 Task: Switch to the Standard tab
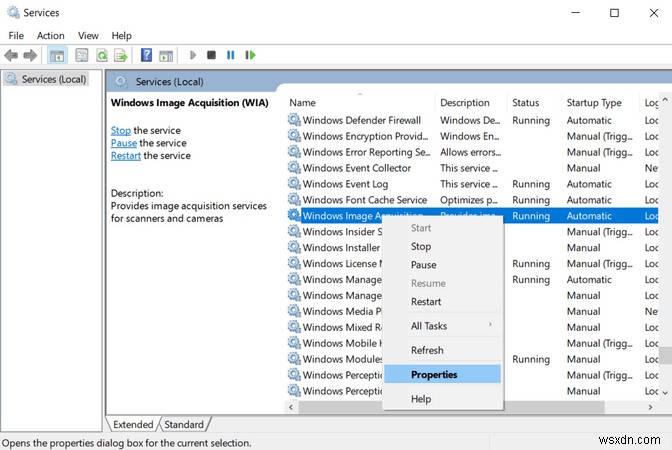(x=184, y=424)
